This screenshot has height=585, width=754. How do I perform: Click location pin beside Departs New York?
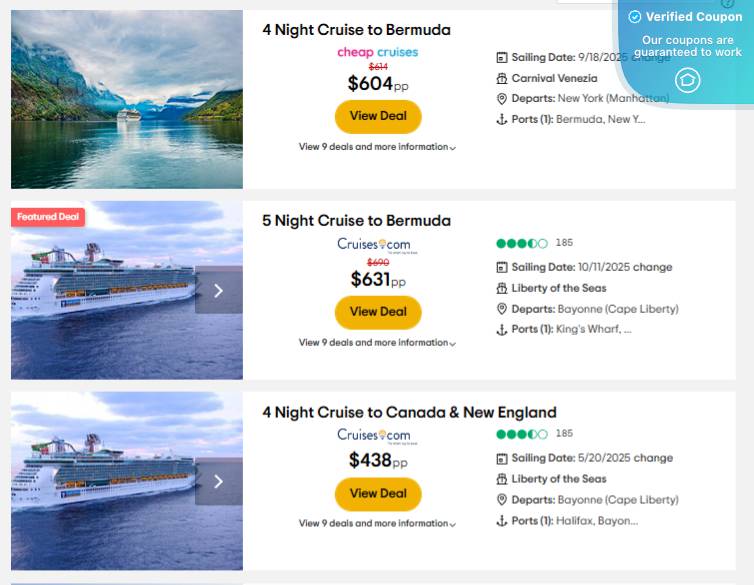click(502, 98)
